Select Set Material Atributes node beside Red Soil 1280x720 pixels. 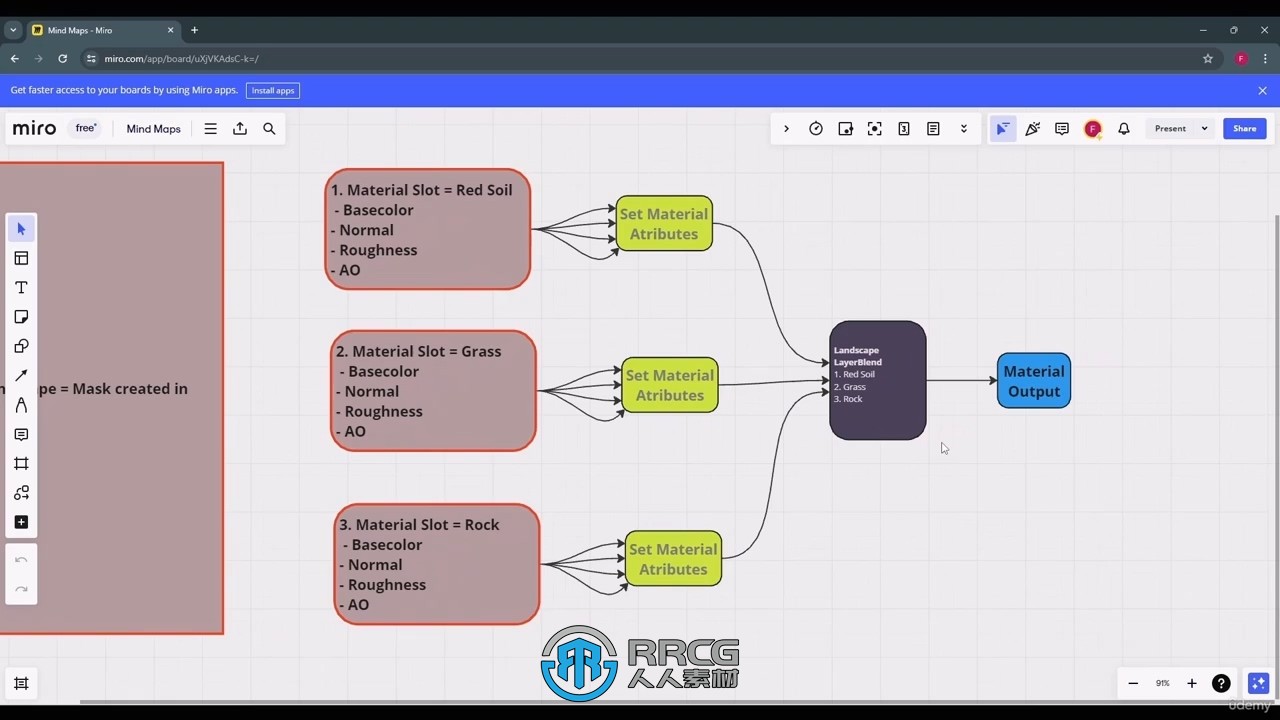pos(664,223)
